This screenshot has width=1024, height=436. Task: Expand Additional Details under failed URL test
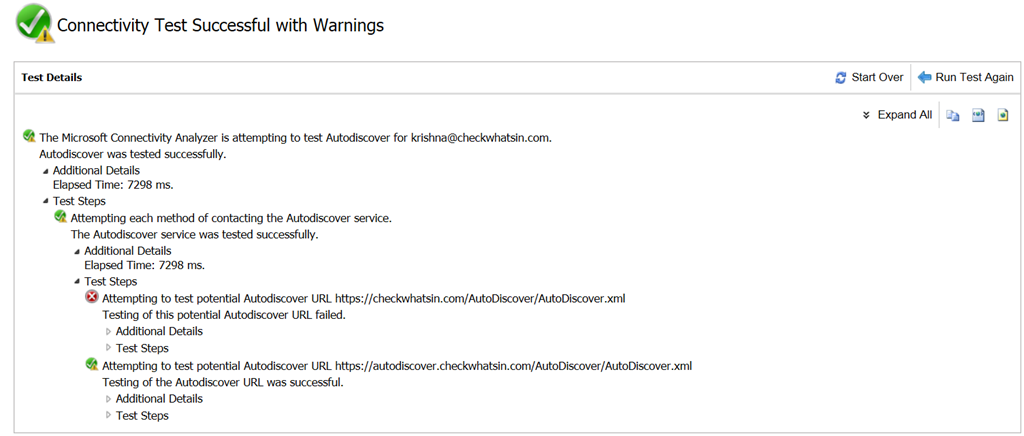(x=108, y=332)
